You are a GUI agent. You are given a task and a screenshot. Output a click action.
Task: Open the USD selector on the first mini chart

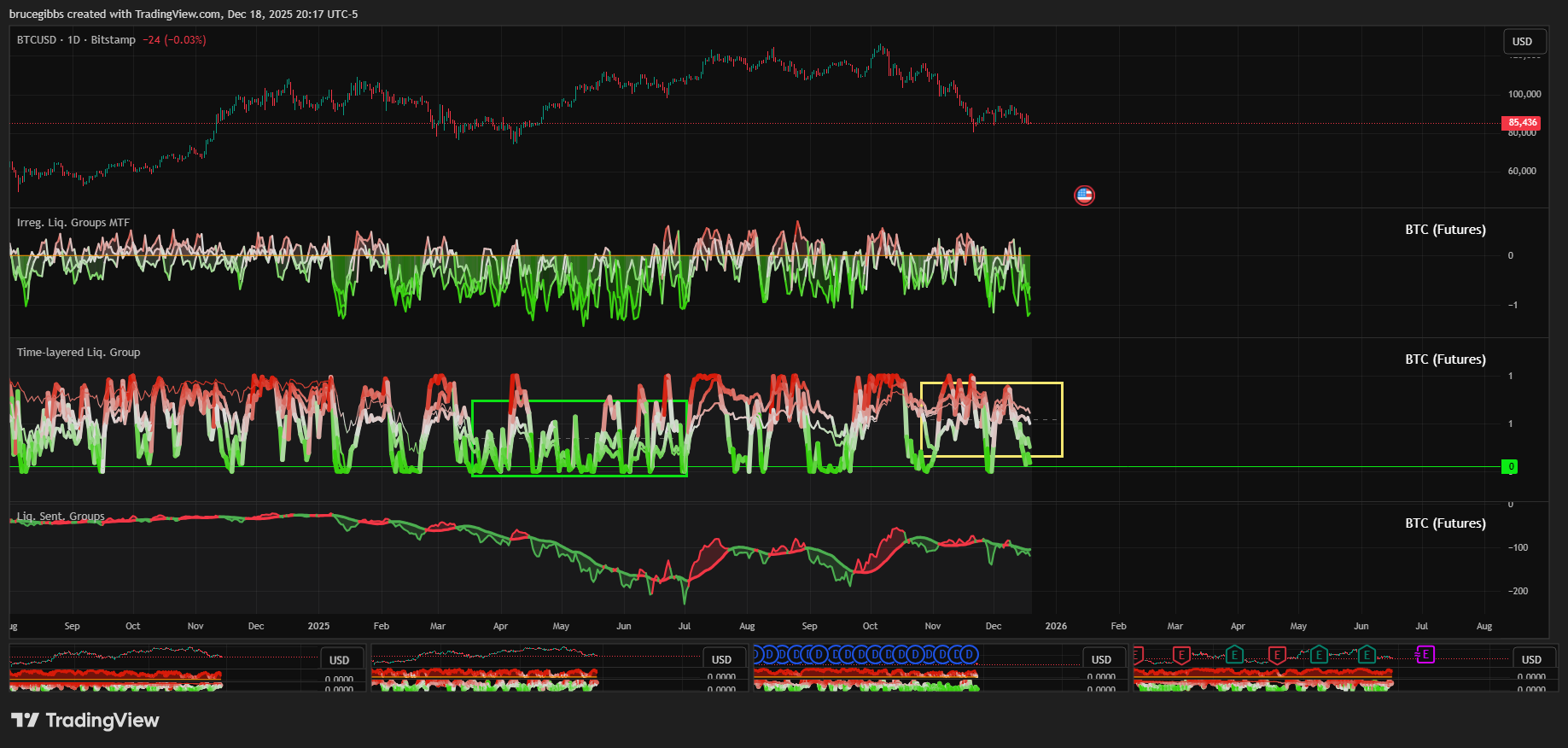pyautogui.click(x=340, y=660)
